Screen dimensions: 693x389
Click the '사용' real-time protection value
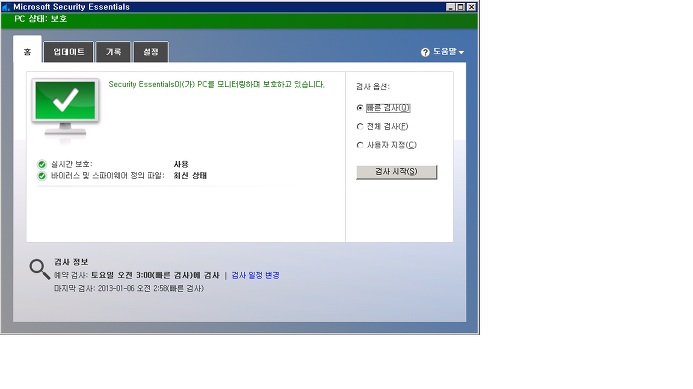[x=181, y=164]
